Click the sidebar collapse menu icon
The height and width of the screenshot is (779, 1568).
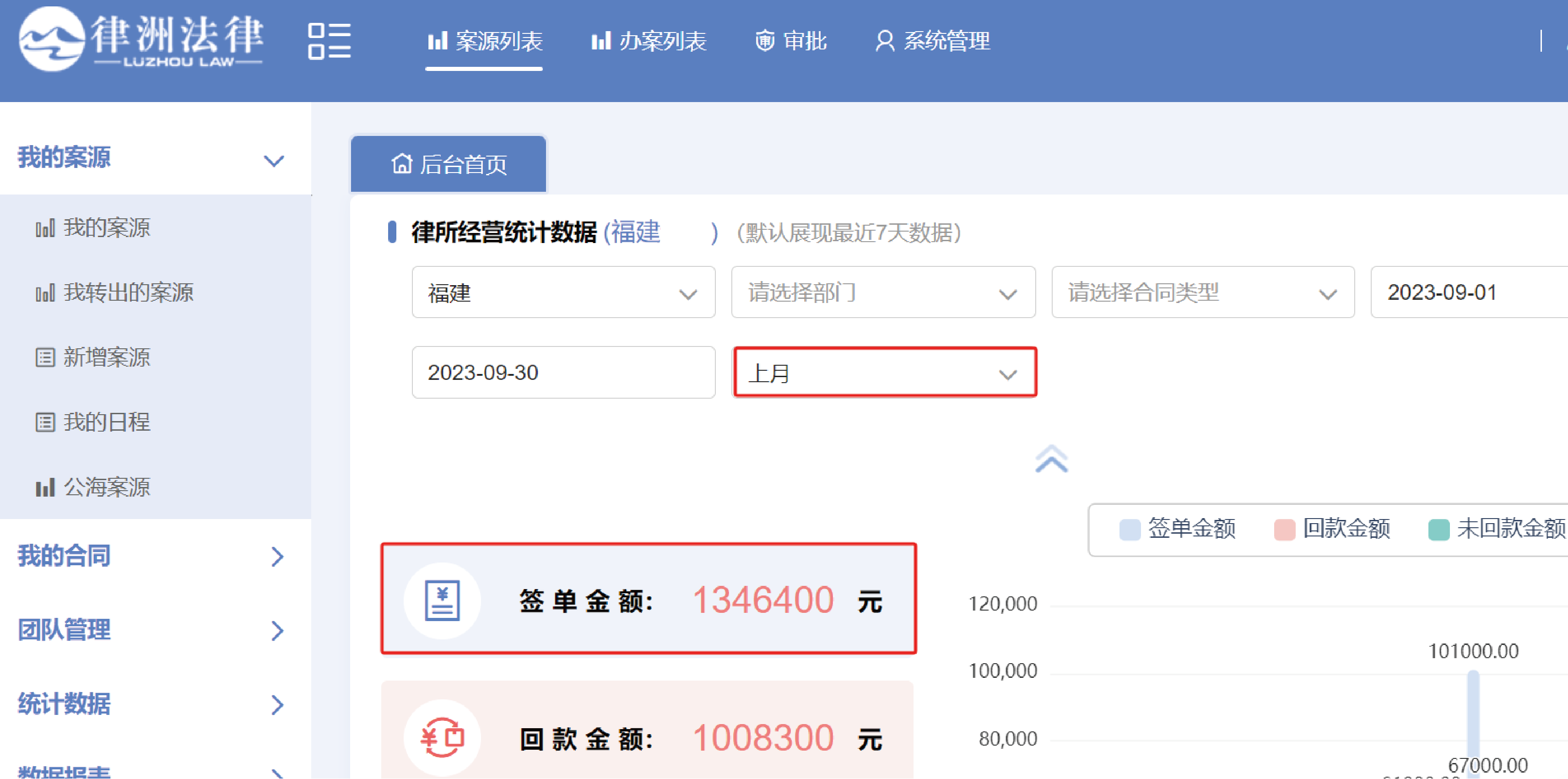click(330, 41)
